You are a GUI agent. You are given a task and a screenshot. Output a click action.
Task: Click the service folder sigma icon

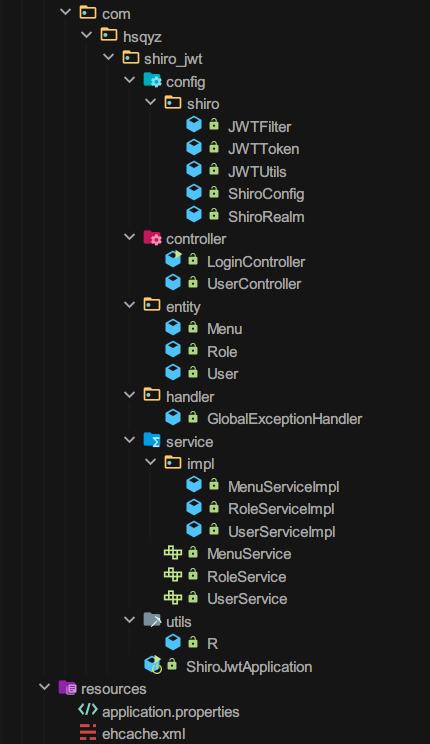152,440
